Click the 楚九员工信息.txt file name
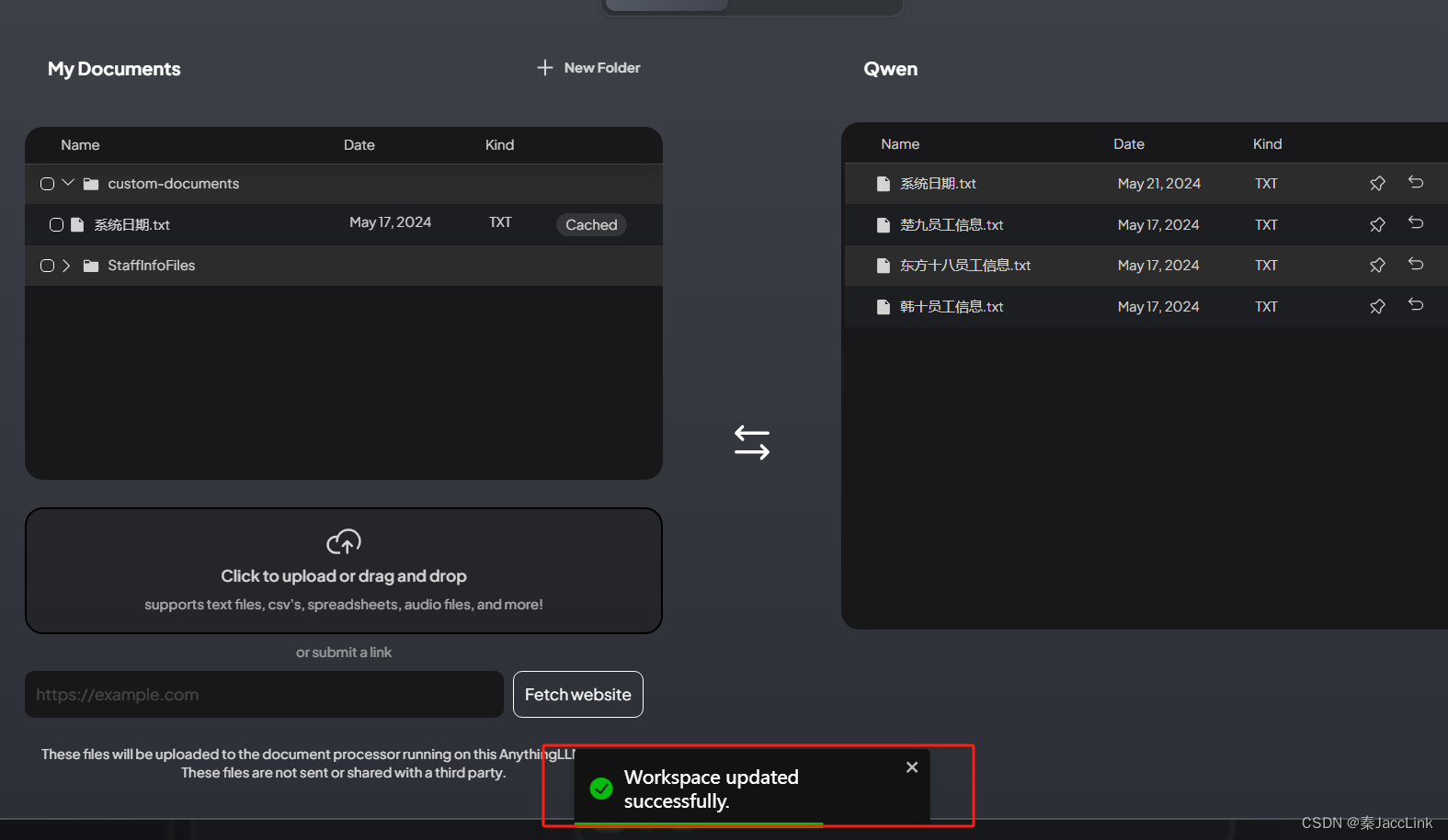 (x=952, y=225)
